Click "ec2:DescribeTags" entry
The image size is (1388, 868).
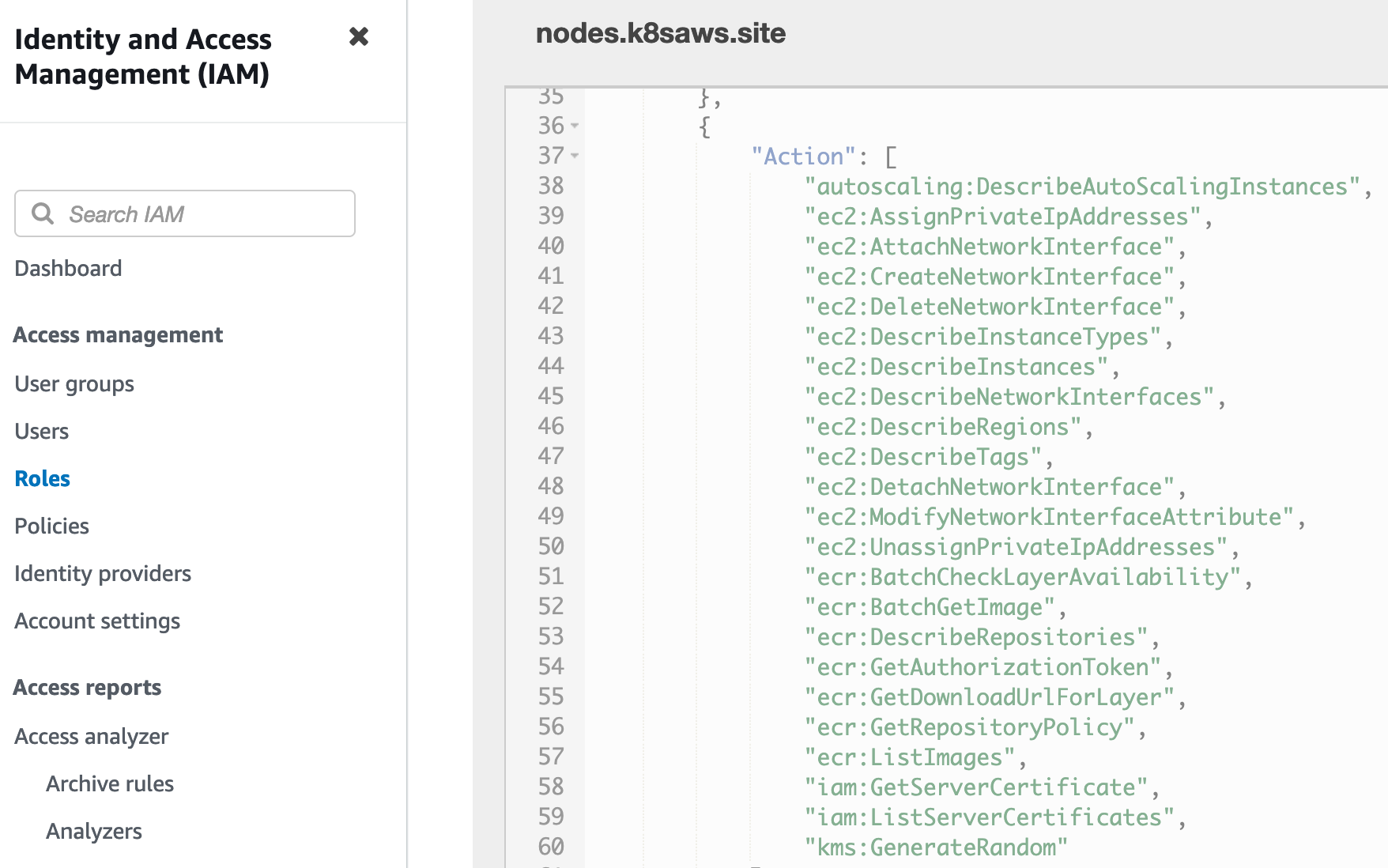923,457
